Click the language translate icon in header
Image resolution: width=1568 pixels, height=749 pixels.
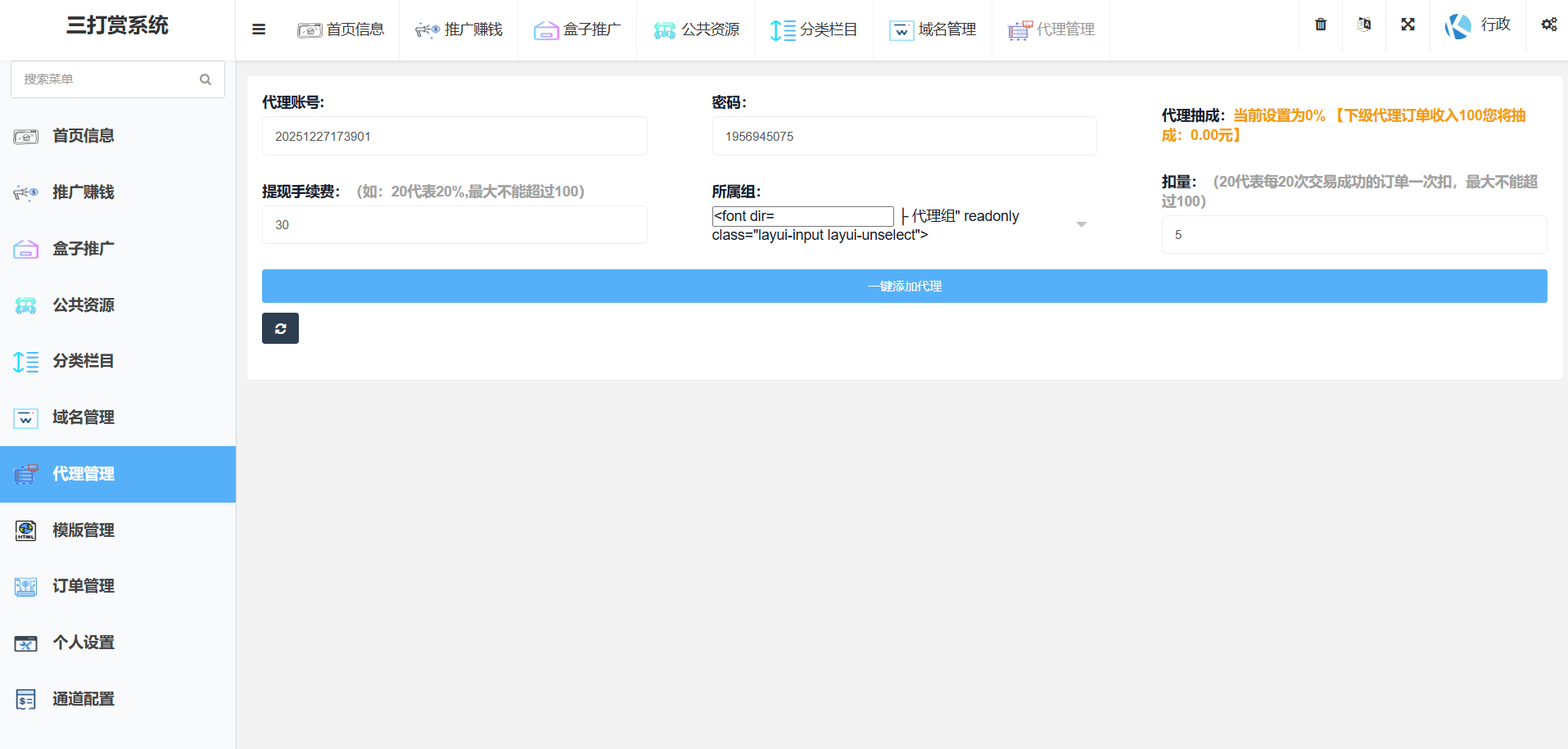point(1364,25)
